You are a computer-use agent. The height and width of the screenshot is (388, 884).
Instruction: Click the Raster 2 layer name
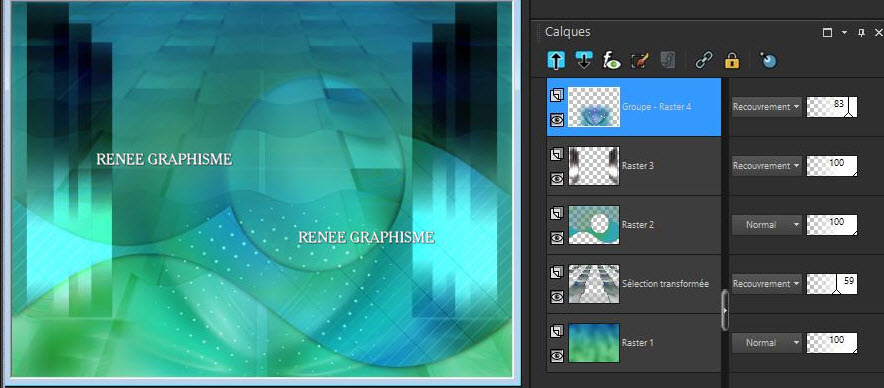click(638, 224)
